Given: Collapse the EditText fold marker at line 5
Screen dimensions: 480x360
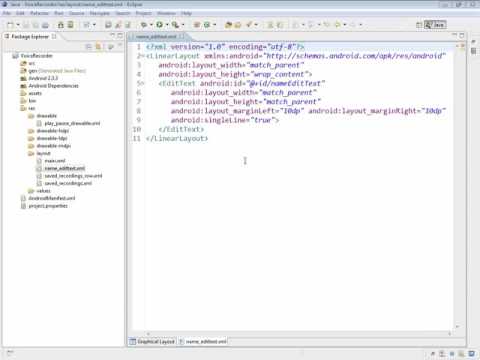Looking at the screenshot, I should coord(143,83).
